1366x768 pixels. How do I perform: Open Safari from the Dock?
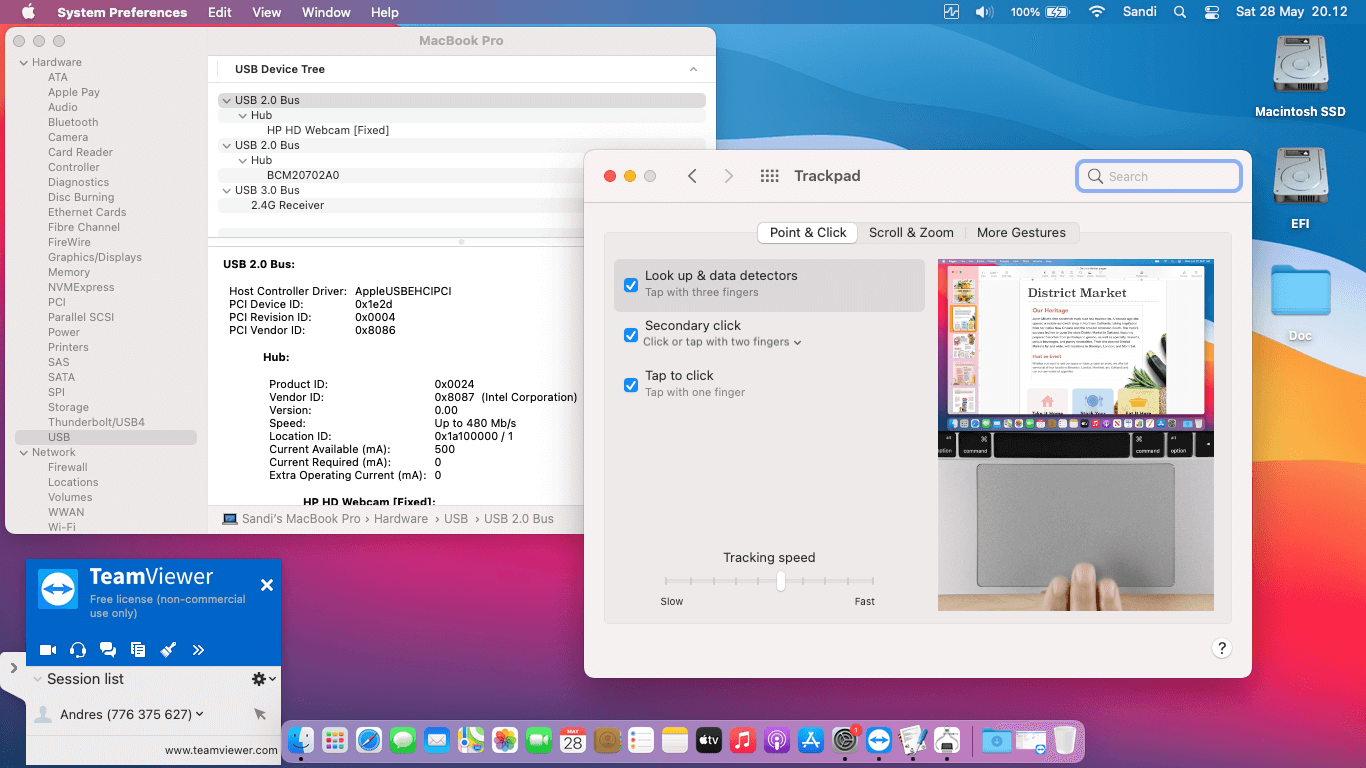(x=369, y=740)
